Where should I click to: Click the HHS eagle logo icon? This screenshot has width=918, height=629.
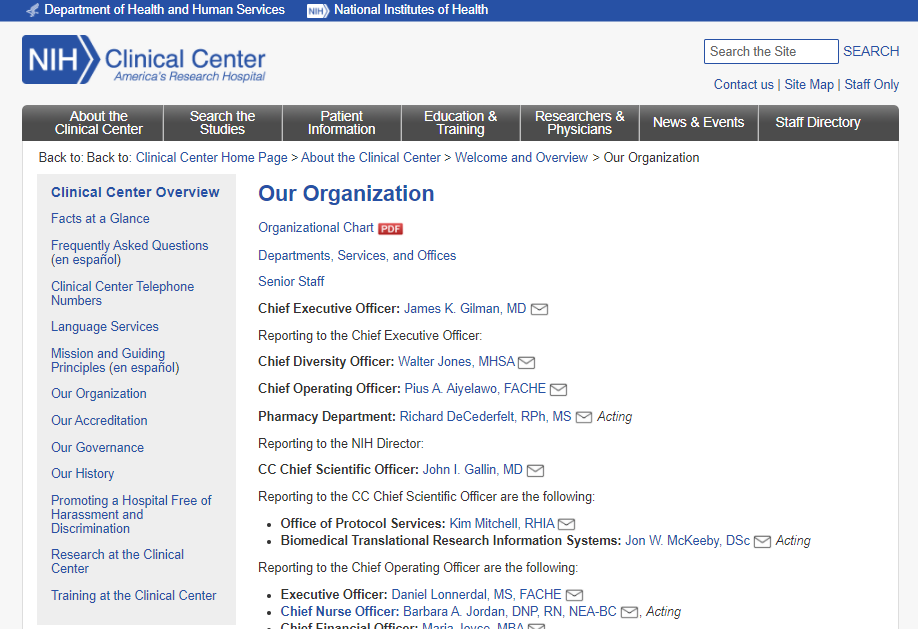(33, 10)
